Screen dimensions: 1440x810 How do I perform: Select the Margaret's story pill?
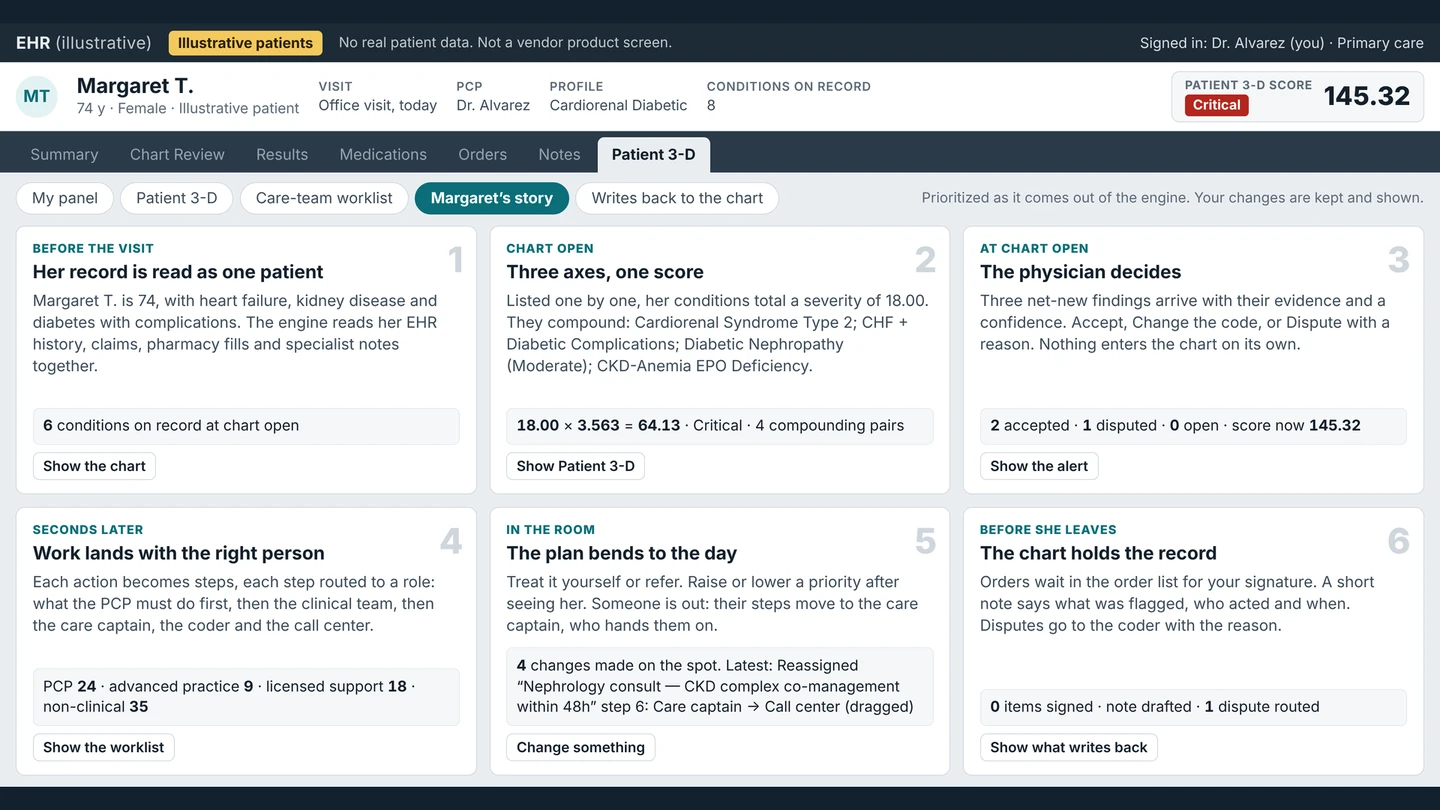(492, 198)
